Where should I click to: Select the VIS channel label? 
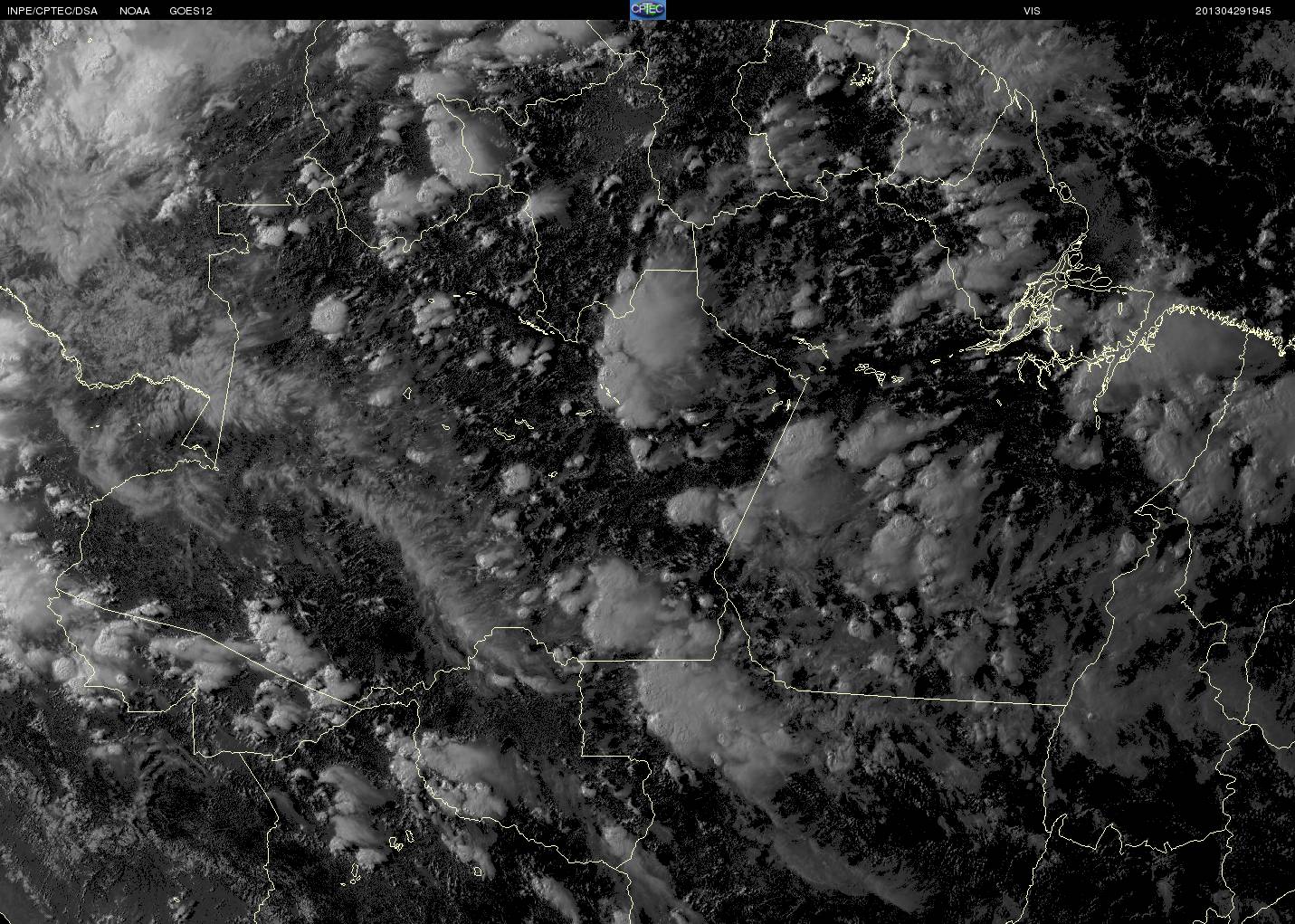(x=1032, y=11)
